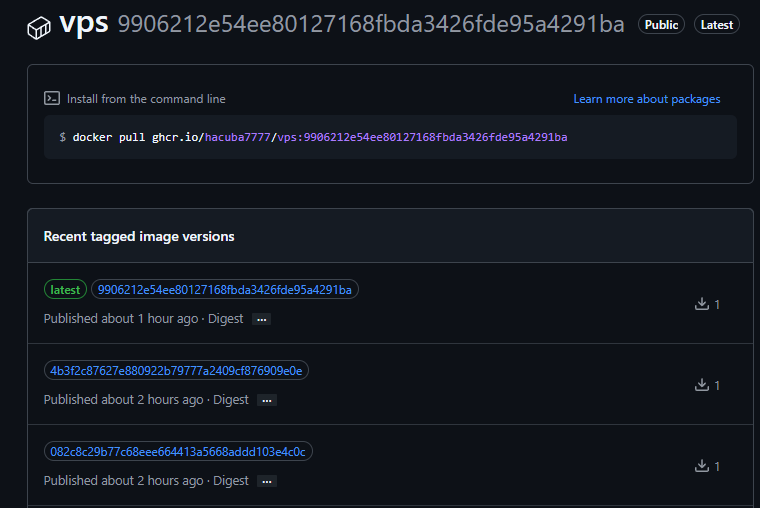Image resolution: width=760 pixels, height=508 pixels.
Task: Click the Recent tagged image versions heading
Action: click(139, 236)
